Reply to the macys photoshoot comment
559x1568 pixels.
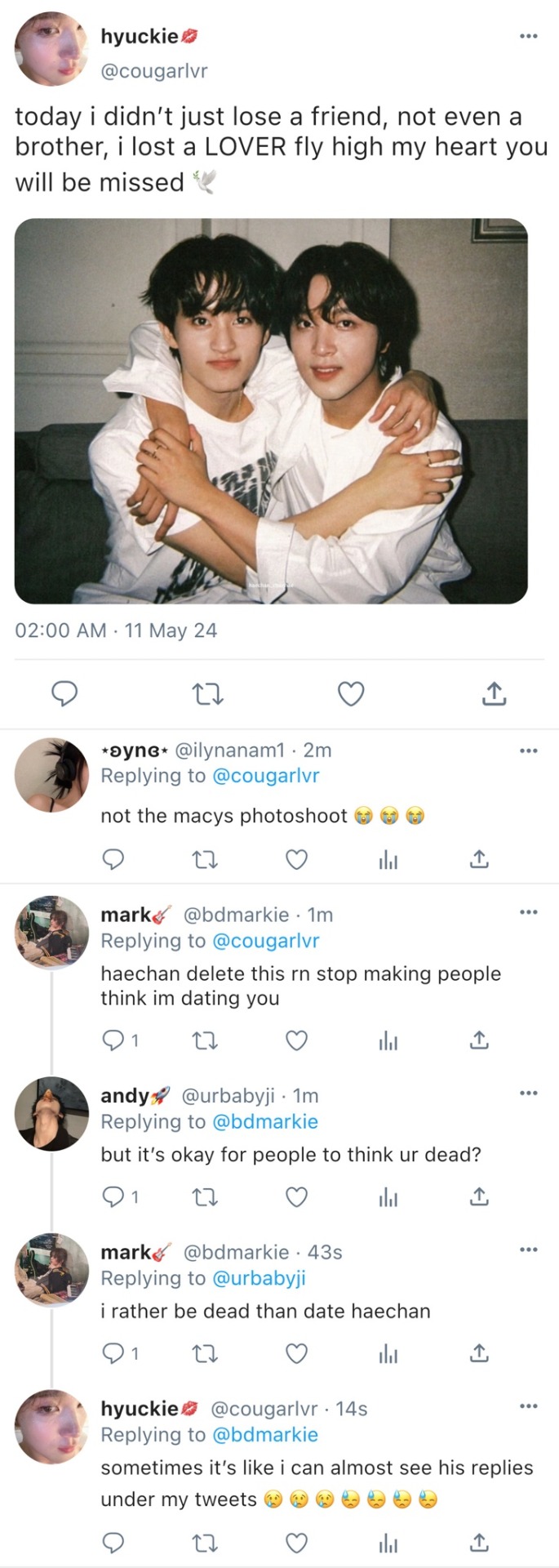pos(113,859)
